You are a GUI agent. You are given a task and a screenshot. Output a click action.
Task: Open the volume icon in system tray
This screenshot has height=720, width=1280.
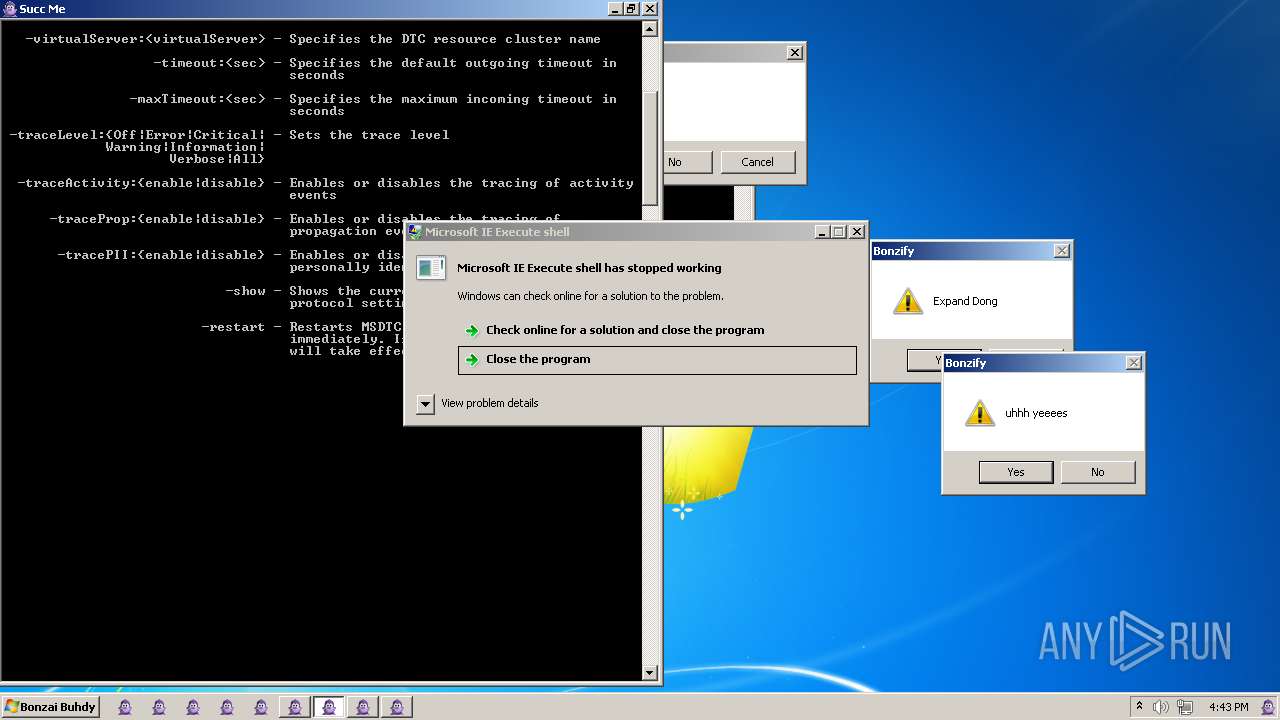pos(1160,707)
